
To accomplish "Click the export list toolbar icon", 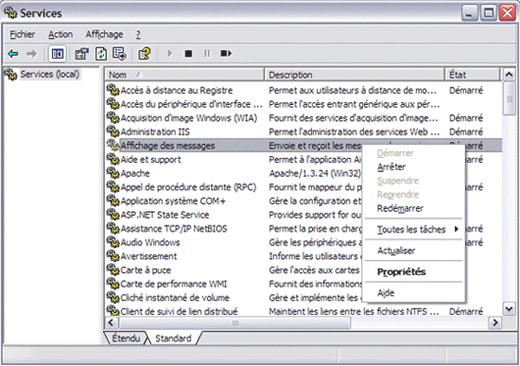I will click(120, 53).
